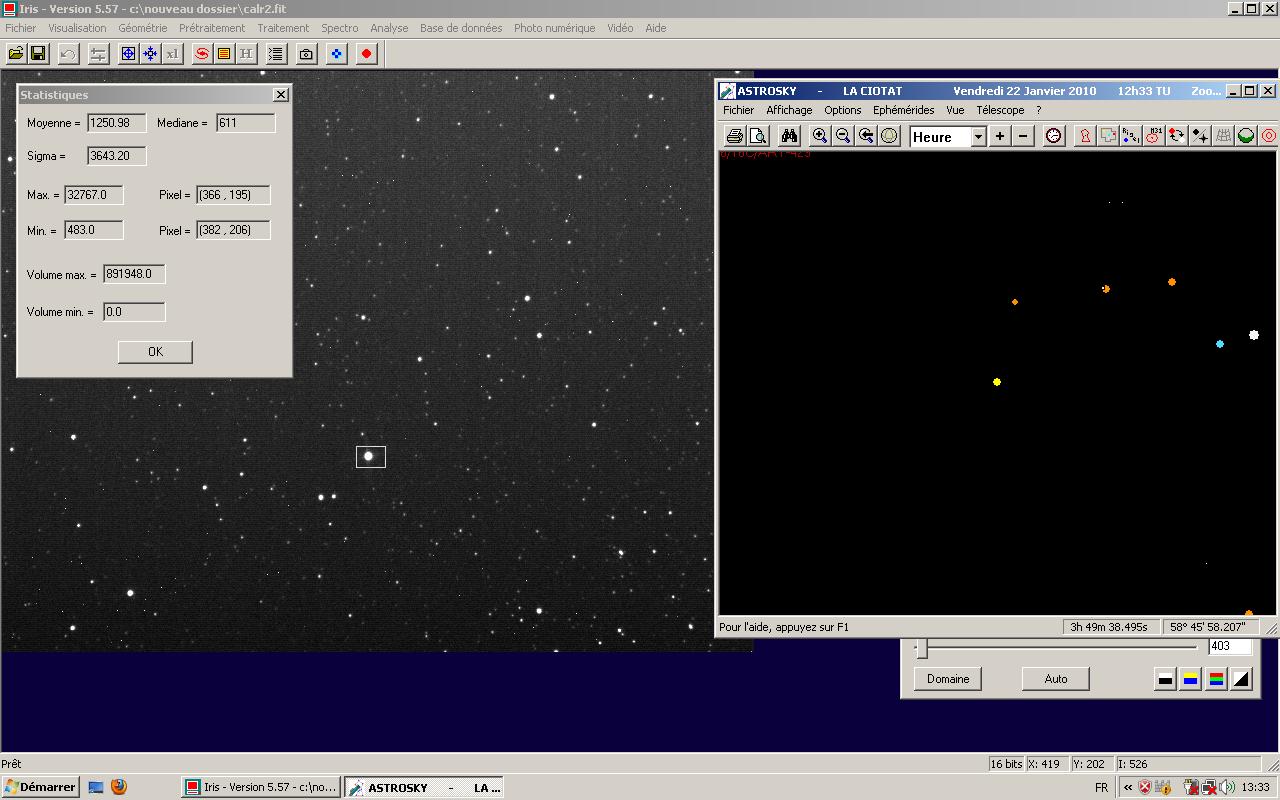This screenshot has width=1280, height=800.
Task: Click the globe sphere icon in Astrosky toolbar
Action: 889,136
